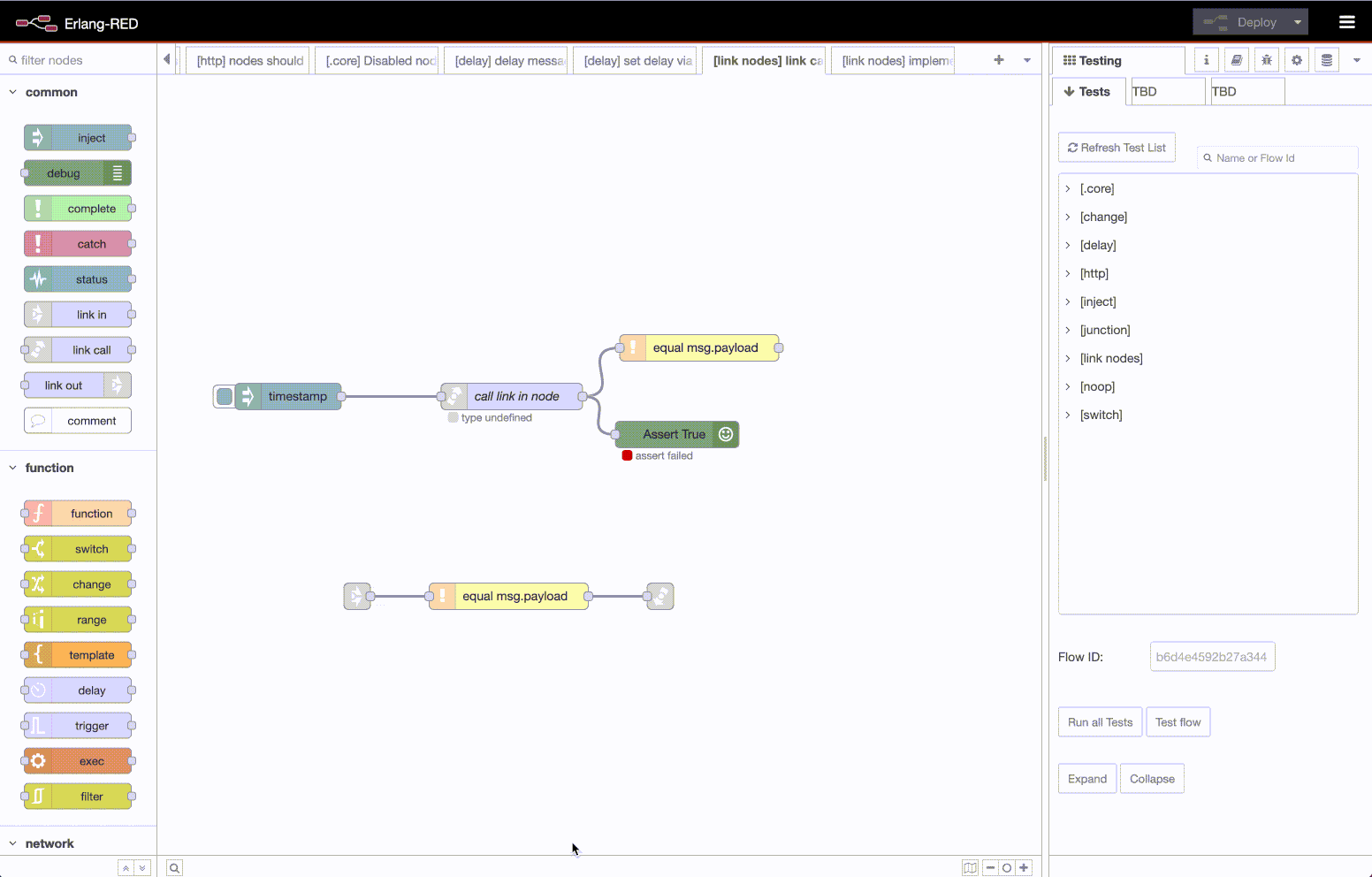Select the range node in the palette
This screenshot has height=877, width=1372.
point(78,620)
